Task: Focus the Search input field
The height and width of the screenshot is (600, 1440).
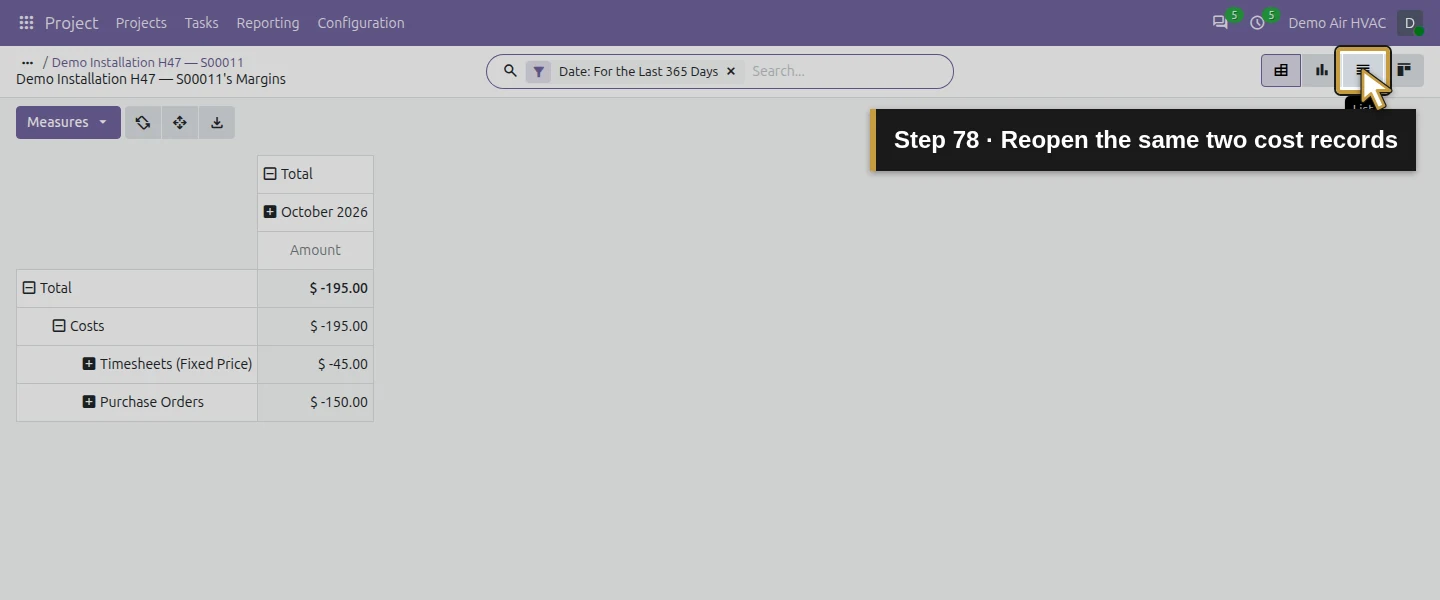Action: (x=845, y=72)
